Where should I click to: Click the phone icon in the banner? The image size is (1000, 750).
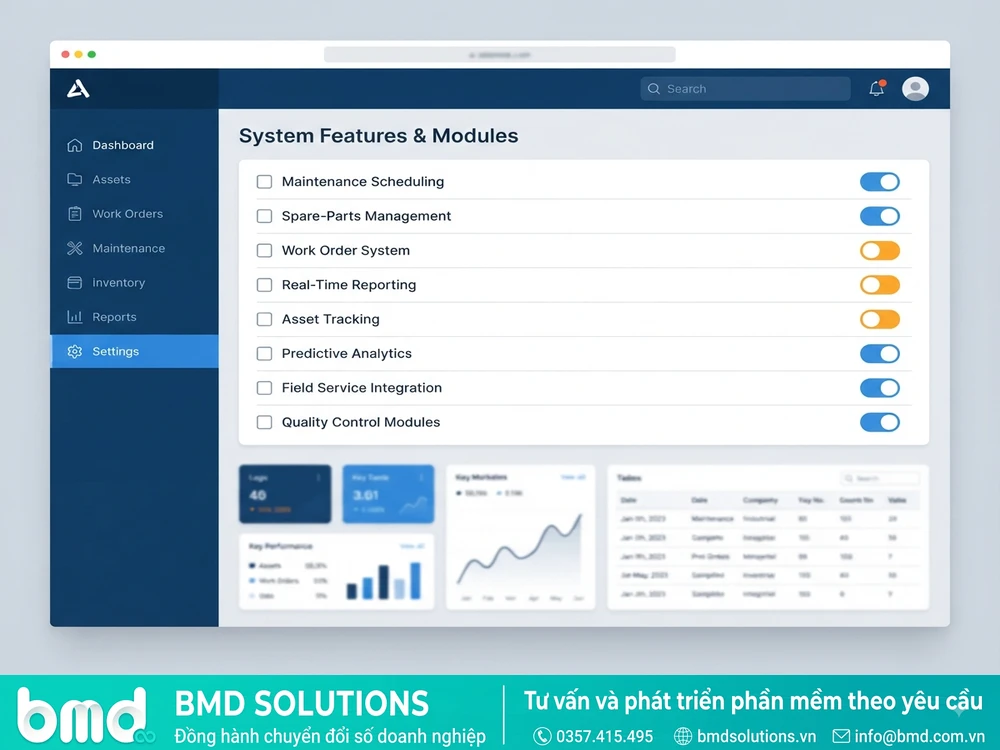point(542,737)
